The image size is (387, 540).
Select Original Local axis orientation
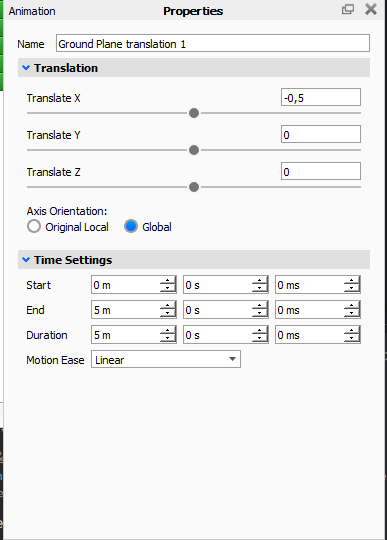click(34, 227)
